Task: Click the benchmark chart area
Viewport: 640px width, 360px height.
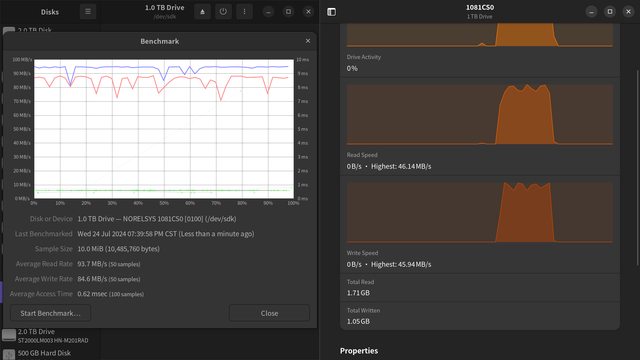Action: pyautogui.click(x=164, y=129)
